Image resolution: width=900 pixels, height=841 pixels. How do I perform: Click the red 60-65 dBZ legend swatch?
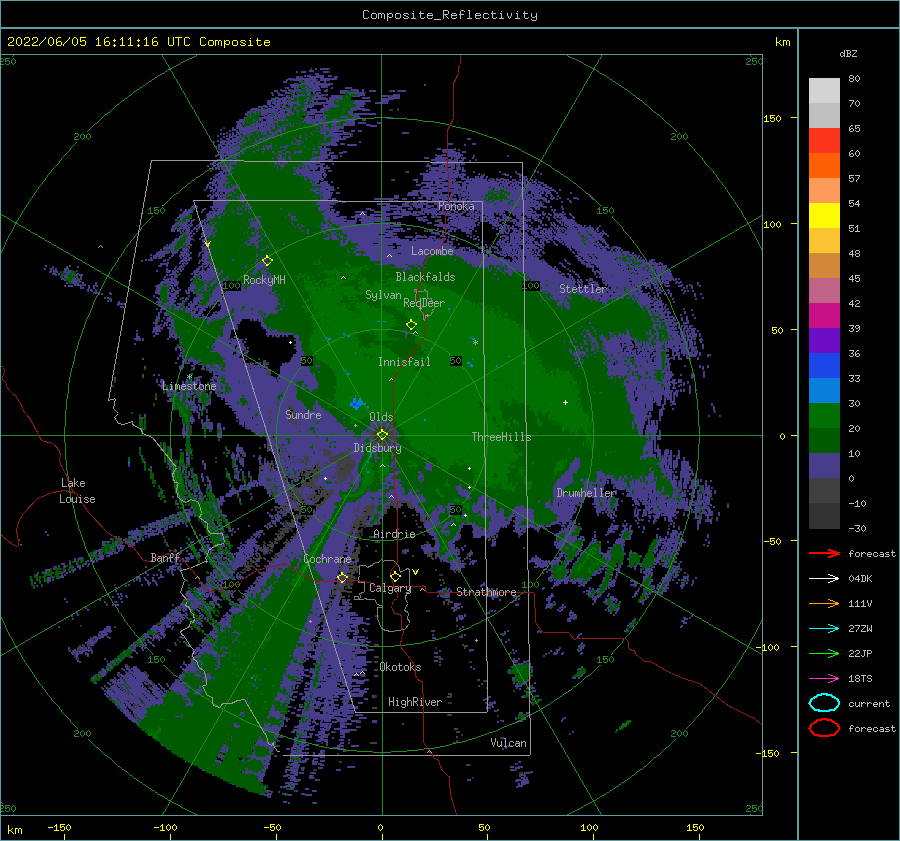[824, 141]
